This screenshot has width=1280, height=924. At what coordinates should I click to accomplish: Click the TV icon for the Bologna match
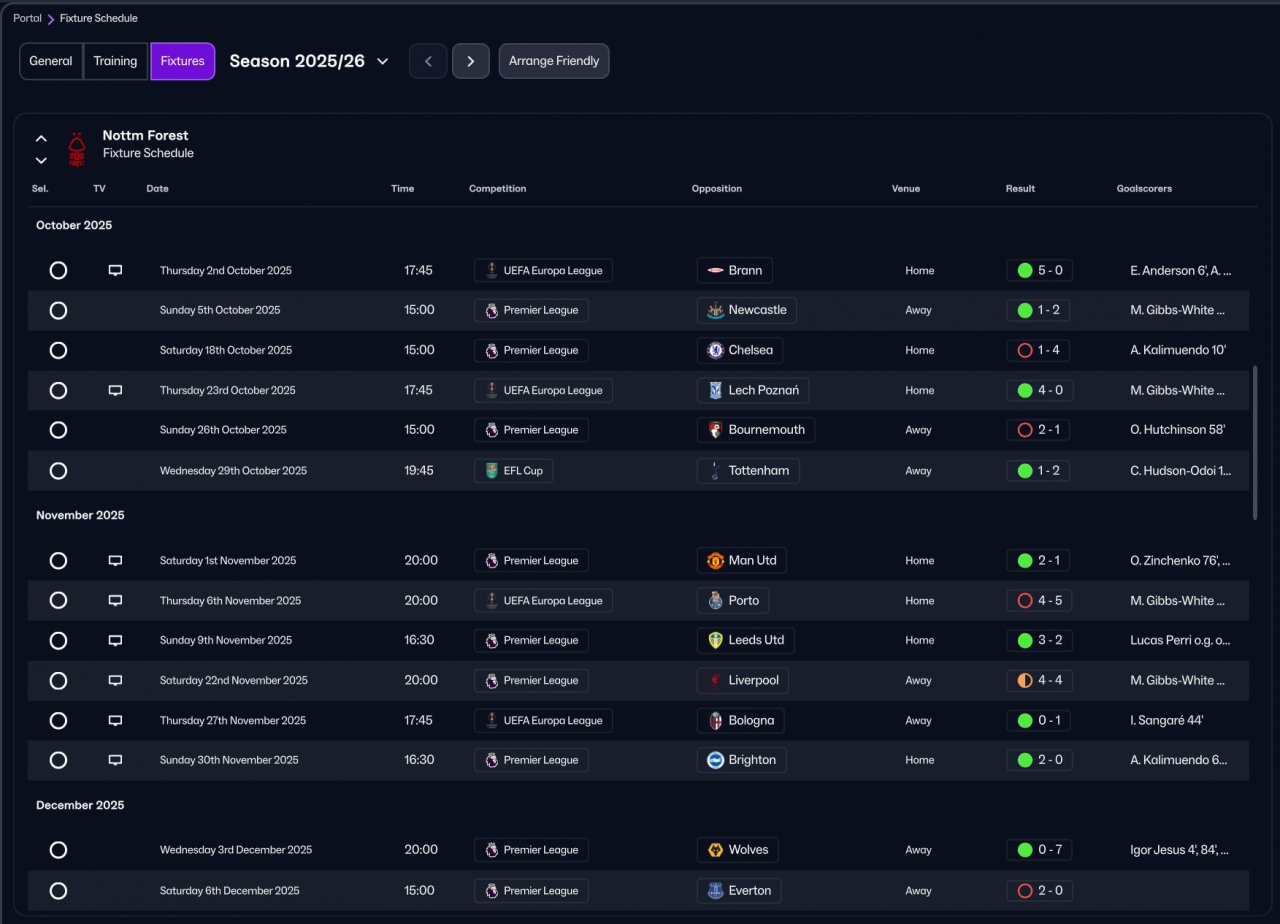(115, 720)
